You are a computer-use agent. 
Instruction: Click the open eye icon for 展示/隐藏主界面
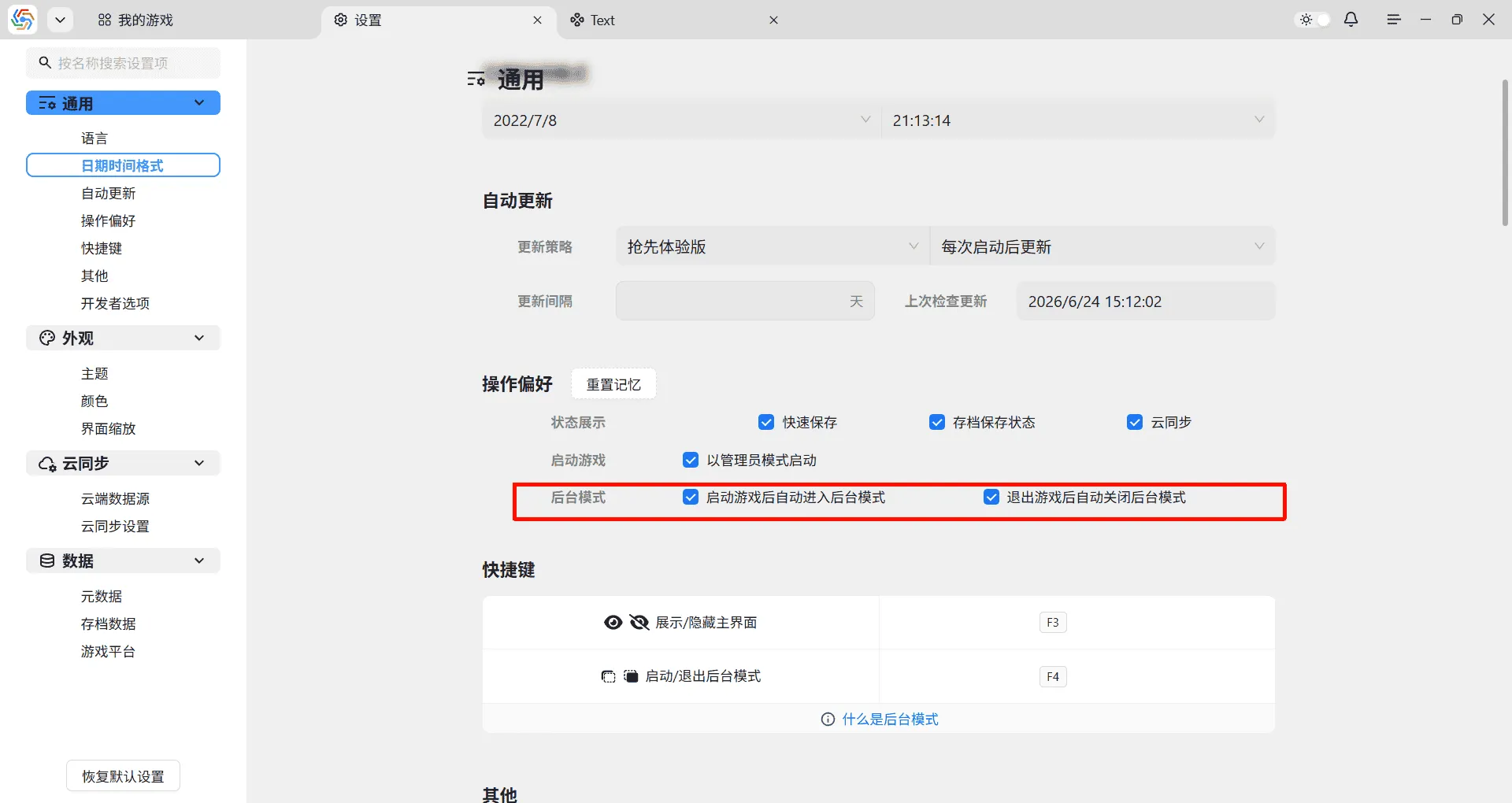point(613,623)
